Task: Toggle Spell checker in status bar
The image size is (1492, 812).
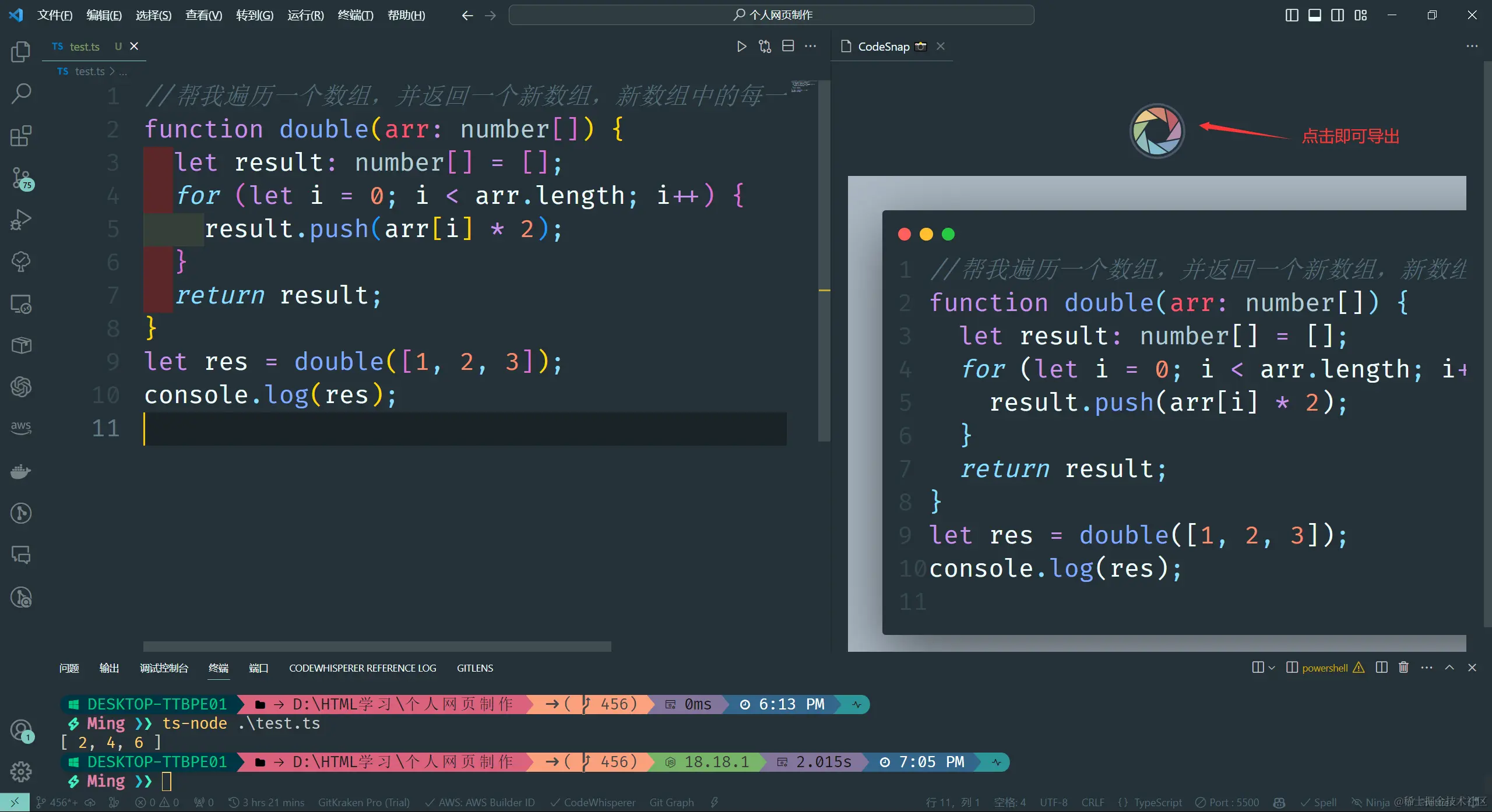Action: pyautogui.click(x=1319, y=802)
